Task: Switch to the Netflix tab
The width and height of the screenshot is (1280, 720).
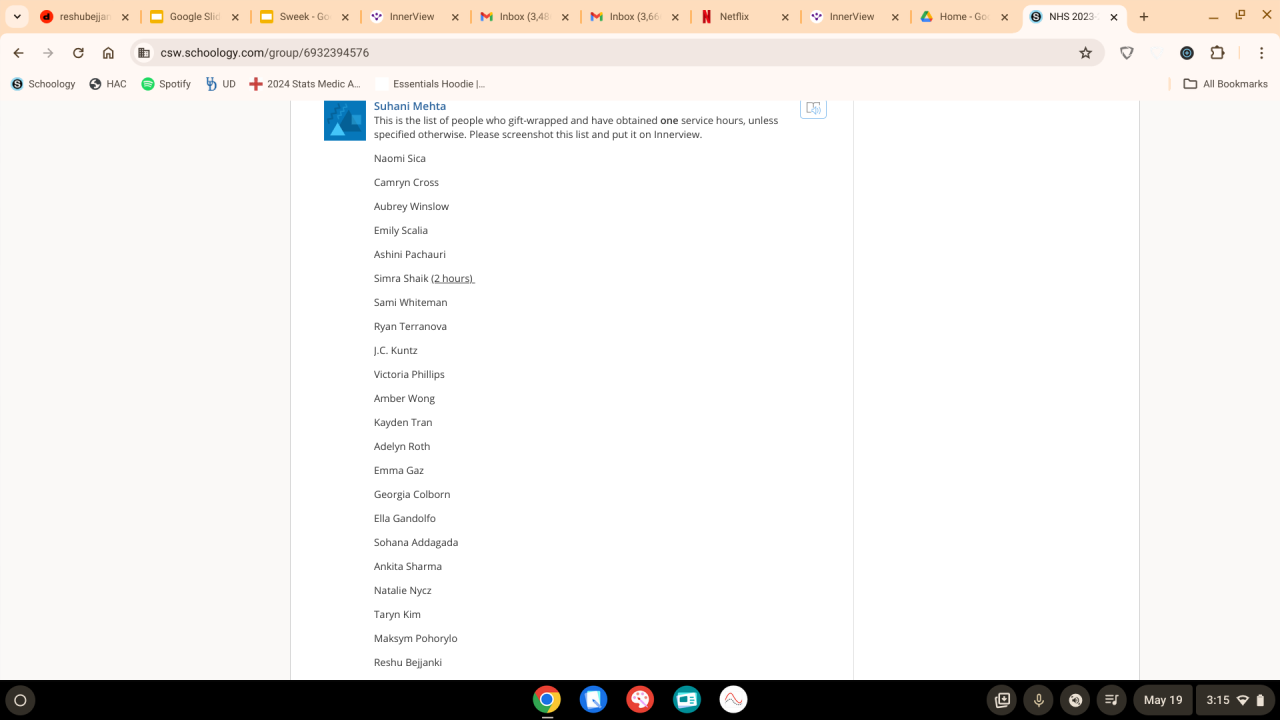Action: tap(744, 17)
